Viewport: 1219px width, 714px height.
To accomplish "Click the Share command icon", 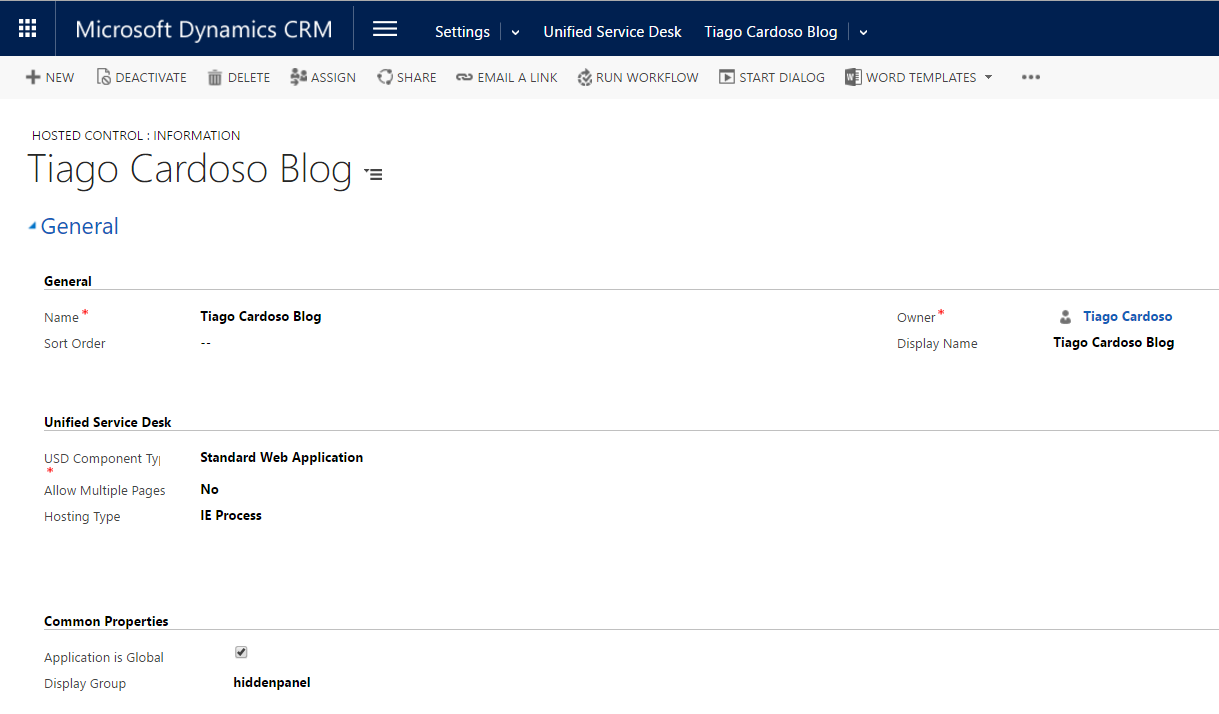I will (x=384, y=77).
